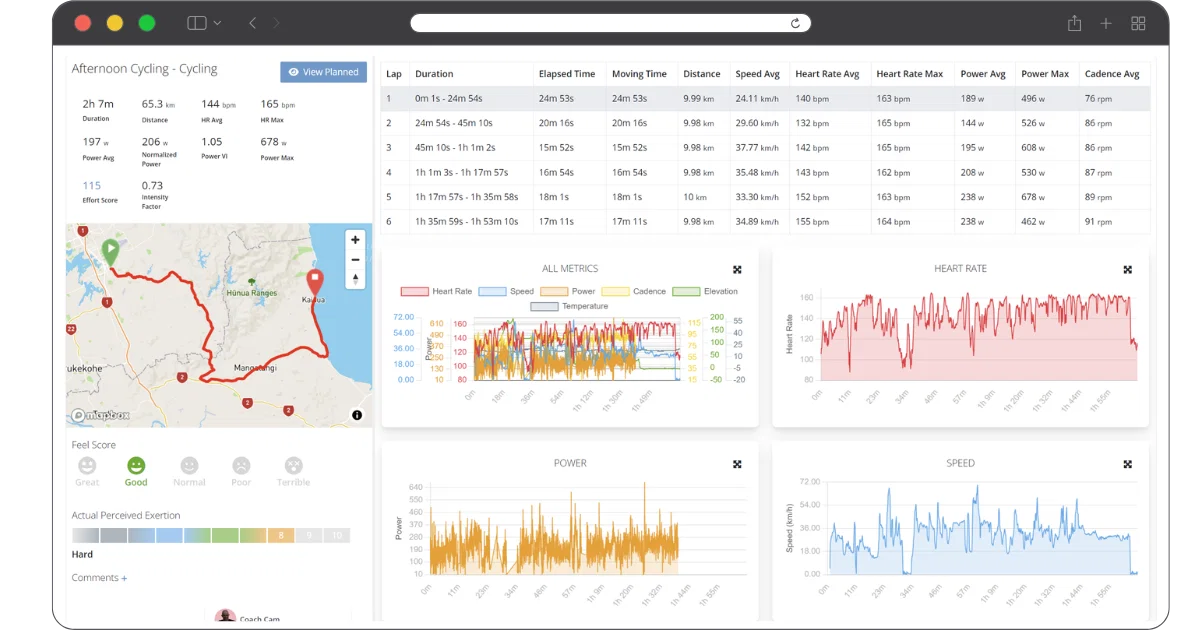The height and width of the screenshot is (630, 1200).
Task: Select the Normal feel score face
Action: point(189,471)
